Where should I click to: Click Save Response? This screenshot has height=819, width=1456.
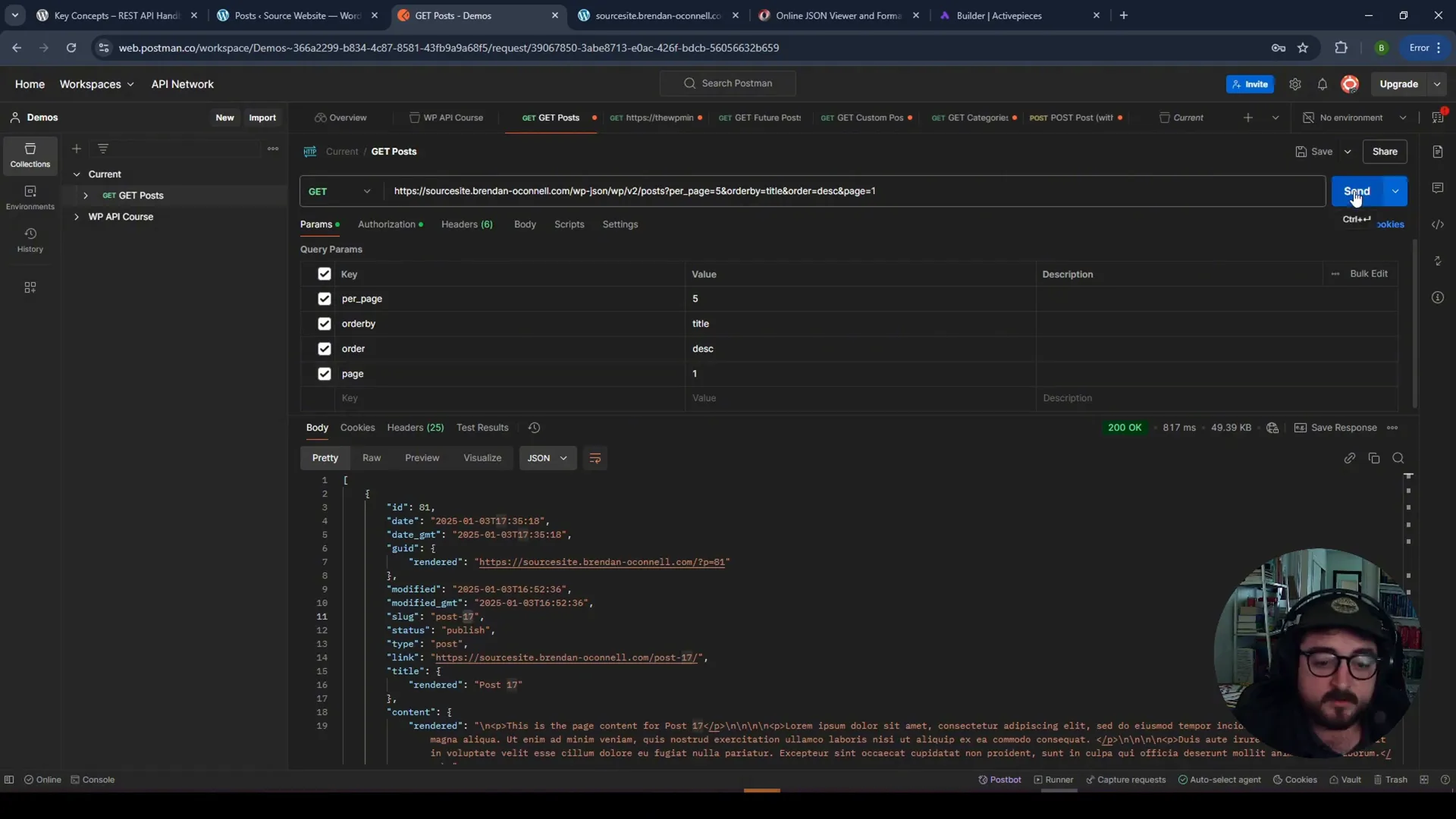click(x=1335, y=428)
